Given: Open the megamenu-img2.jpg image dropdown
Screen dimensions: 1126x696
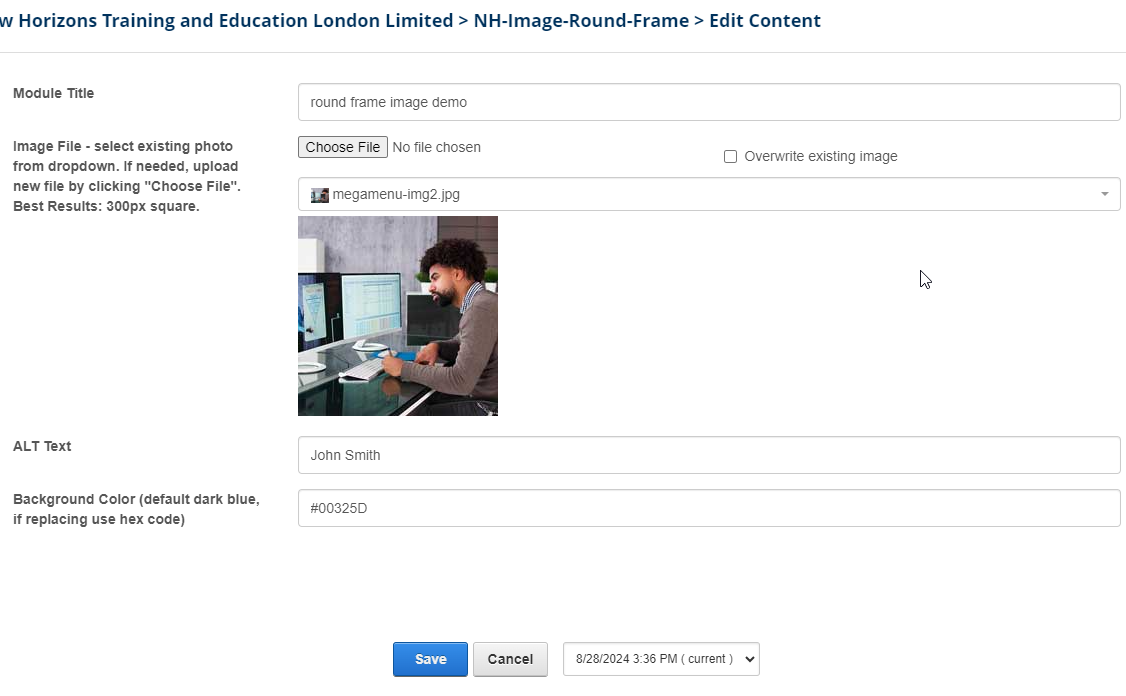Looking at the screenshot, I should pos(700,195).
